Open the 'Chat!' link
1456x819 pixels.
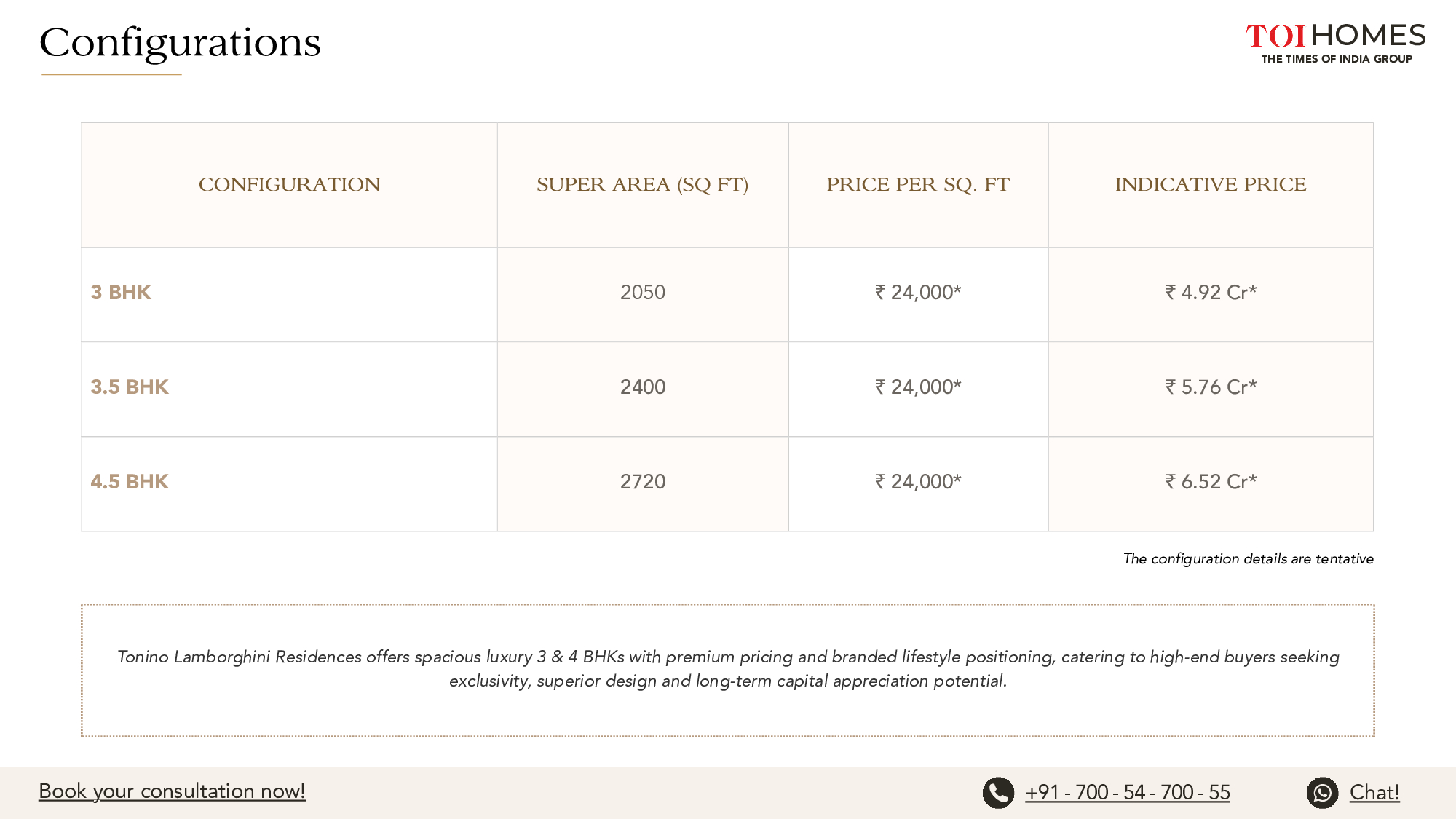pos(1374,792)
